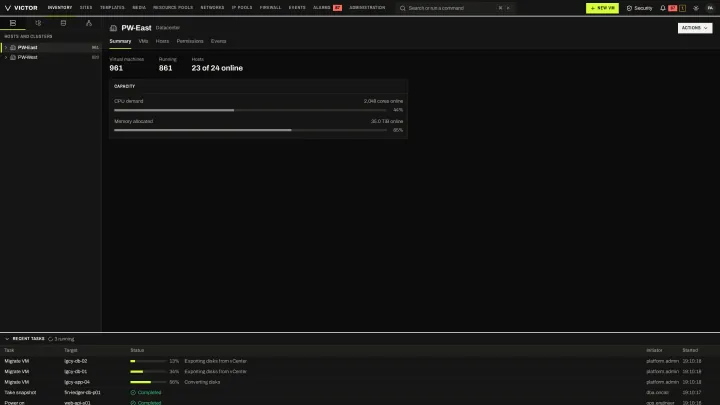The height and width of the screenshot is (405, 720).
Task: Click progress bar for lgcy-app-04 migration
Action: click(148, 382)
